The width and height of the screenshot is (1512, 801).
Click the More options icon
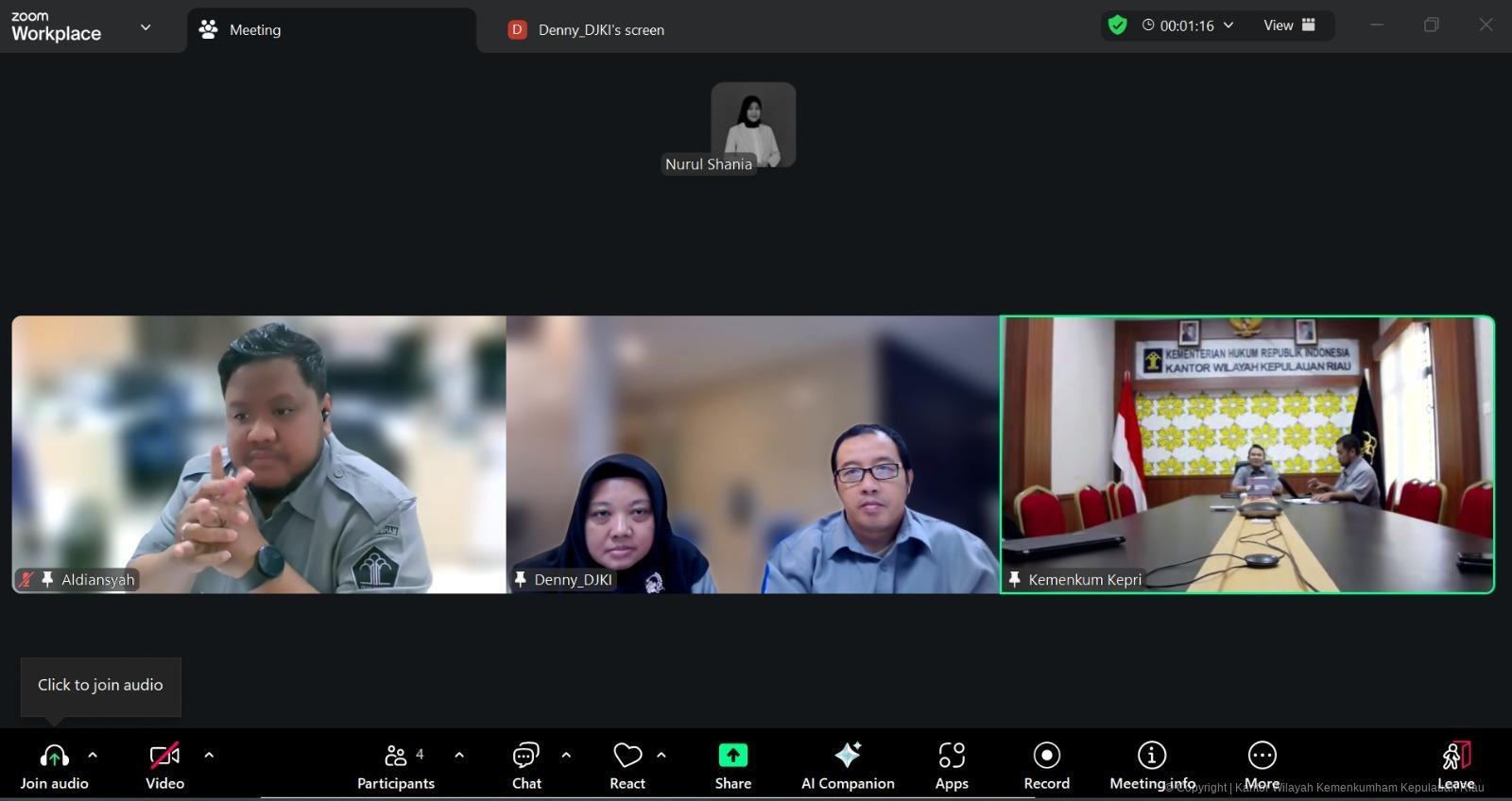1262,756
